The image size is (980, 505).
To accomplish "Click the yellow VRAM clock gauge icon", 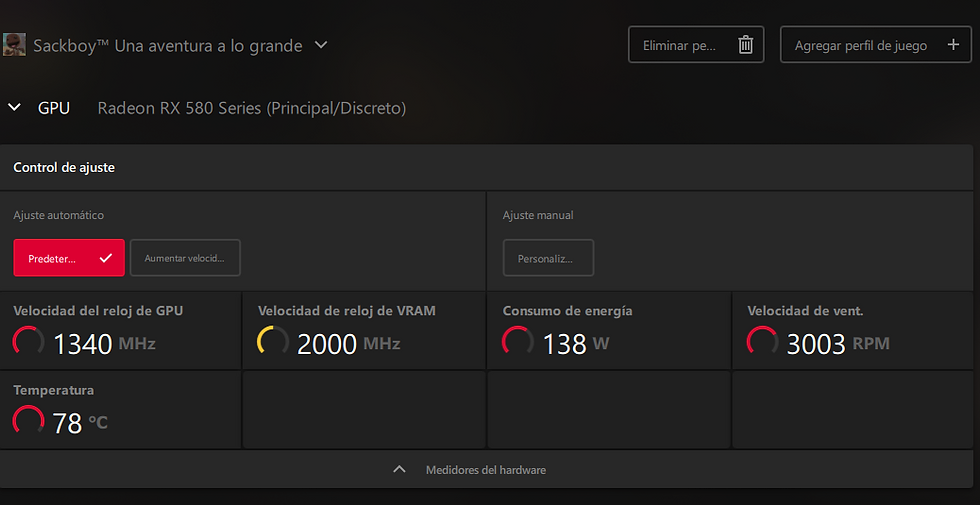I will [x=273, y=341].
